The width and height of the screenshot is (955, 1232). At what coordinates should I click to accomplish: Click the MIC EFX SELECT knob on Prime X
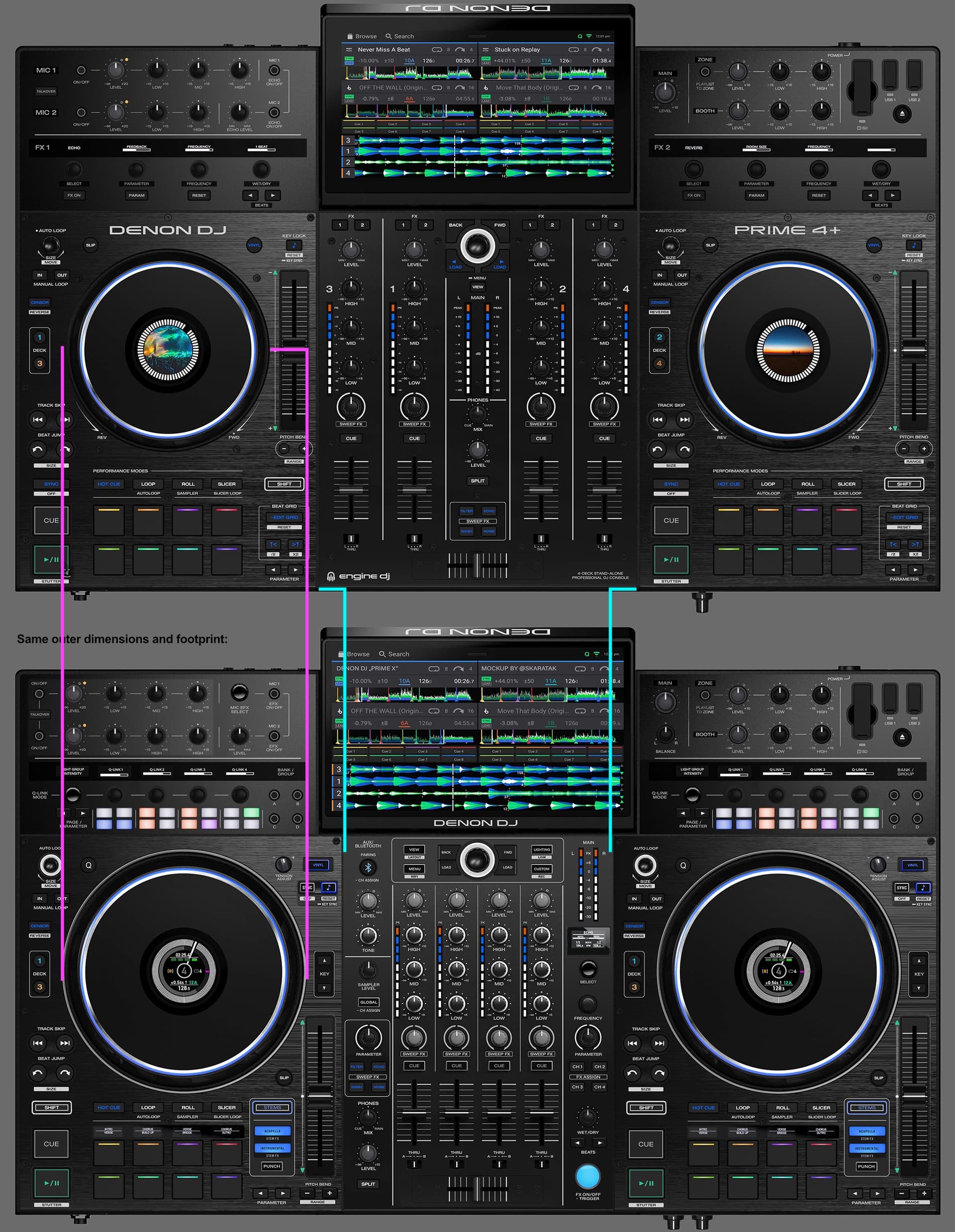pyautogui.click(x=239, y=692)
